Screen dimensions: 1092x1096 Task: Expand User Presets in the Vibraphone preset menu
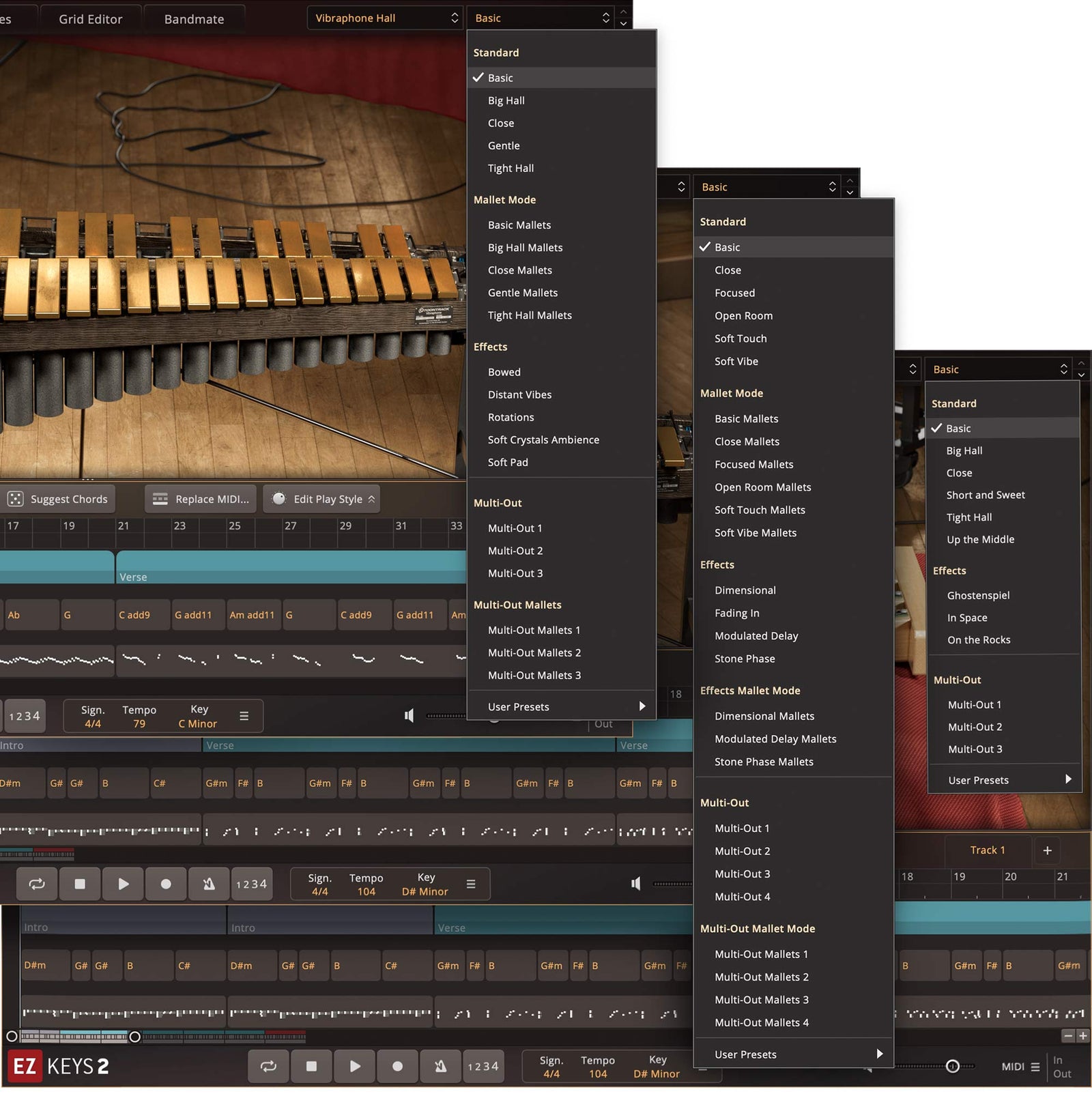pos(561,706)
